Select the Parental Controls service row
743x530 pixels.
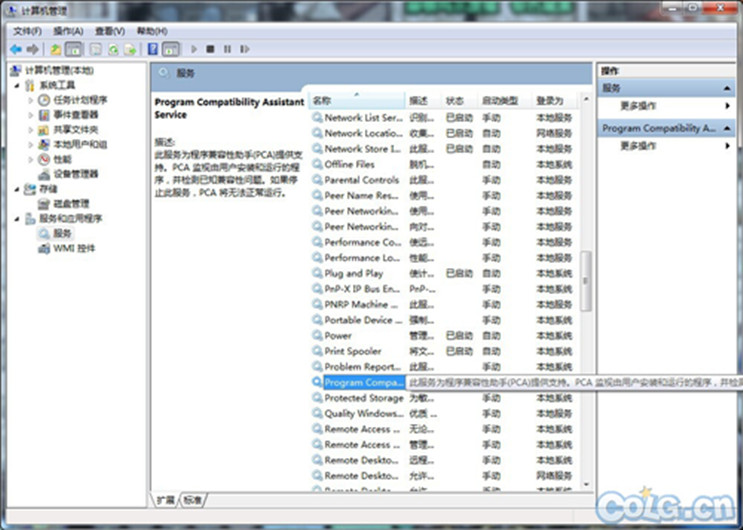[x=442, y=180]
